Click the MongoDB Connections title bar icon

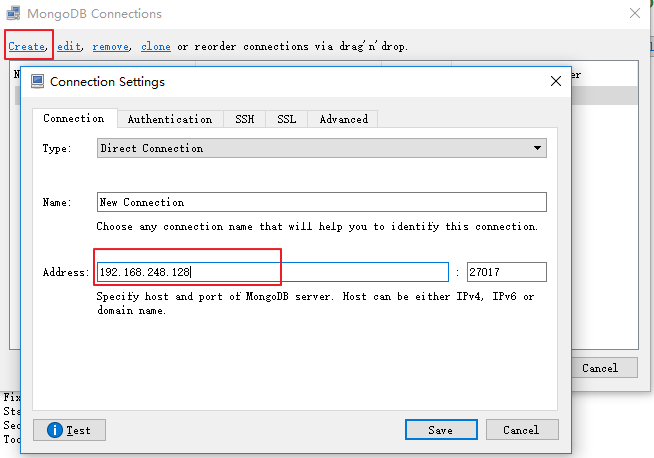13,13
